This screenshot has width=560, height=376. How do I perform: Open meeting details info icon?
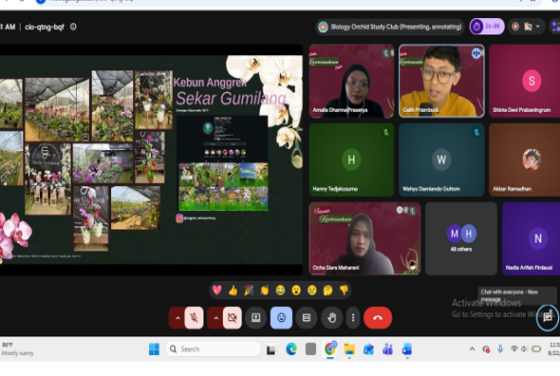(x=73, y=27)
